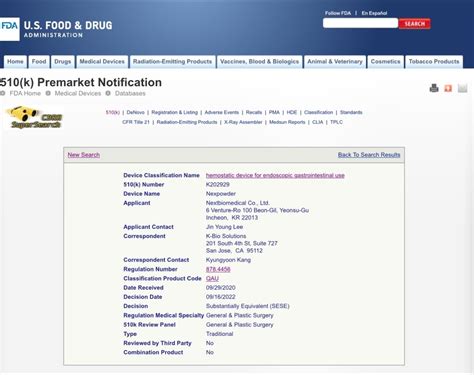Screen dimensions: 474x375
Task: Select the Decision Date value
Action: tap(221, 297)
